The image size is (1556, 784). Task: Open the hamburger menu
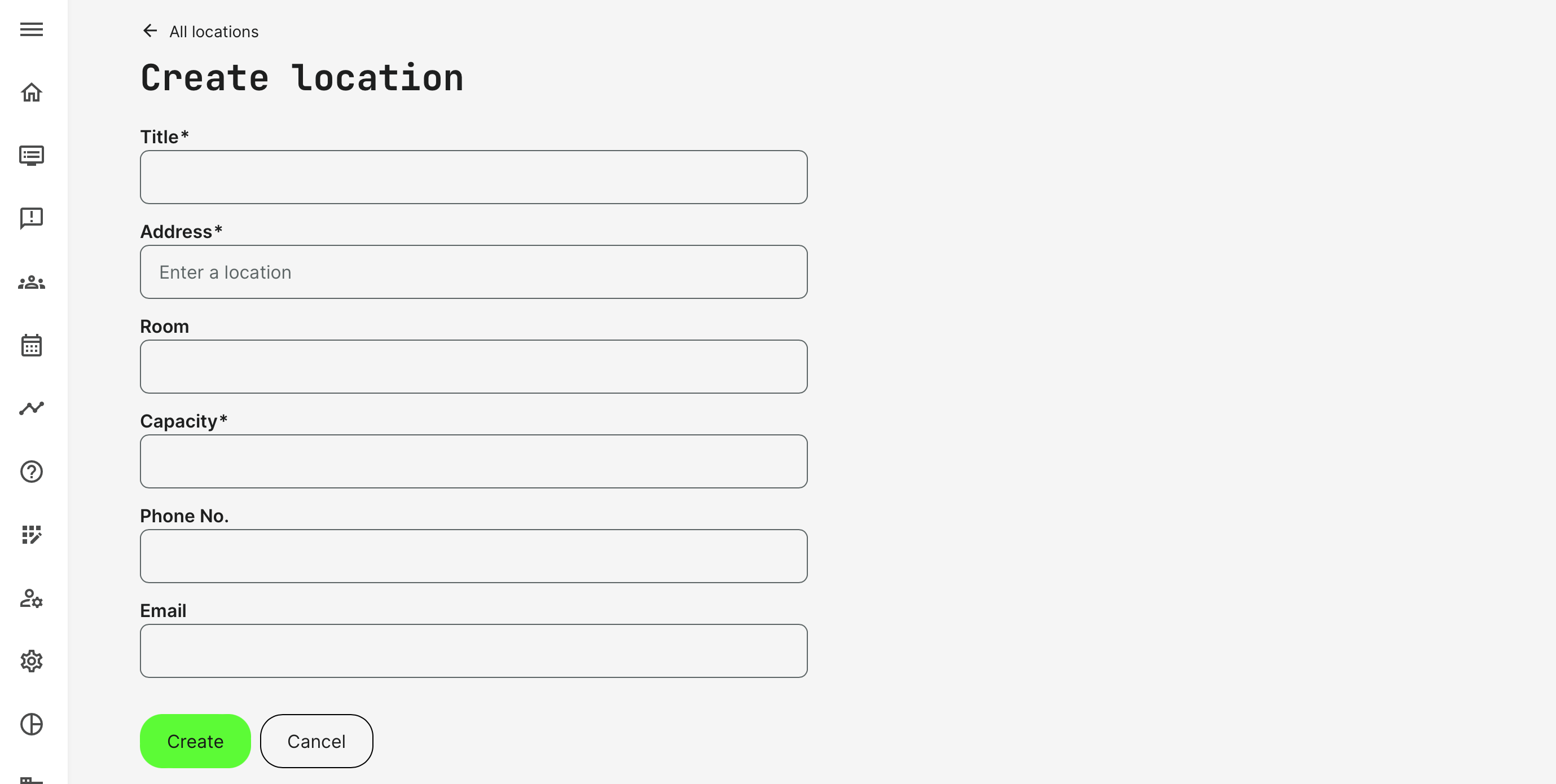coord(32,29)
